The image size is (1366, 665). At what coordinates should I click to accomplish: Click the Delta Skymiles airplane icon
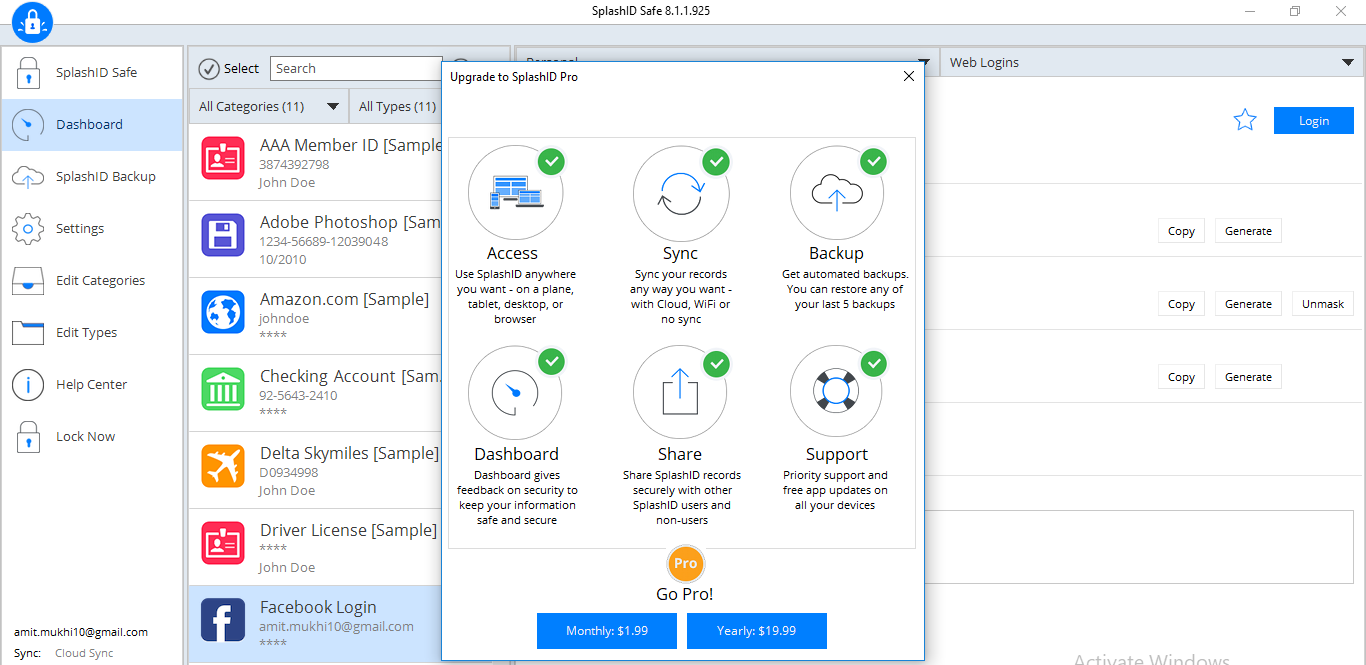coord(223,465)
